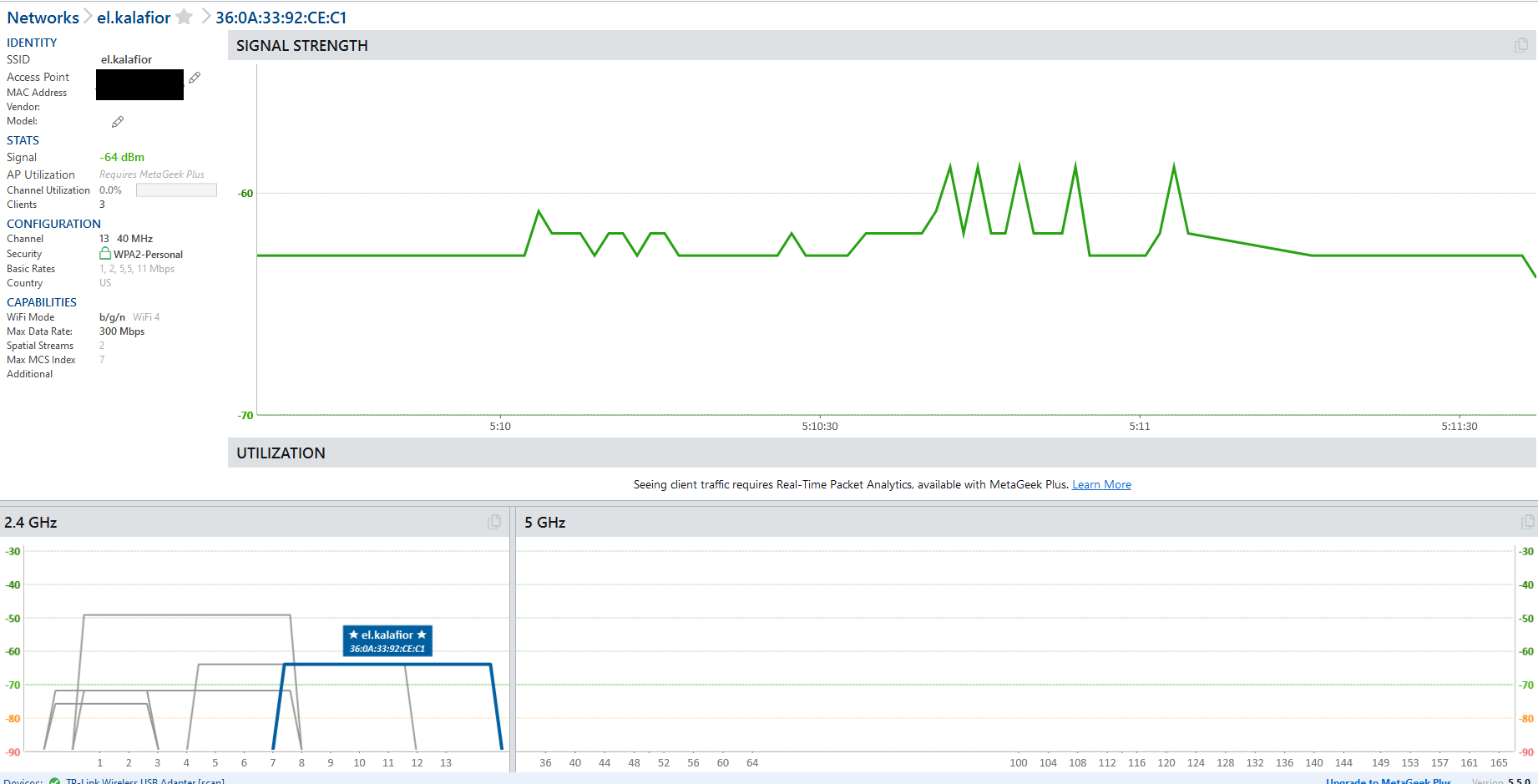Click the Clients label in Stats
1538x784 pixels.
tap(22, 205)
